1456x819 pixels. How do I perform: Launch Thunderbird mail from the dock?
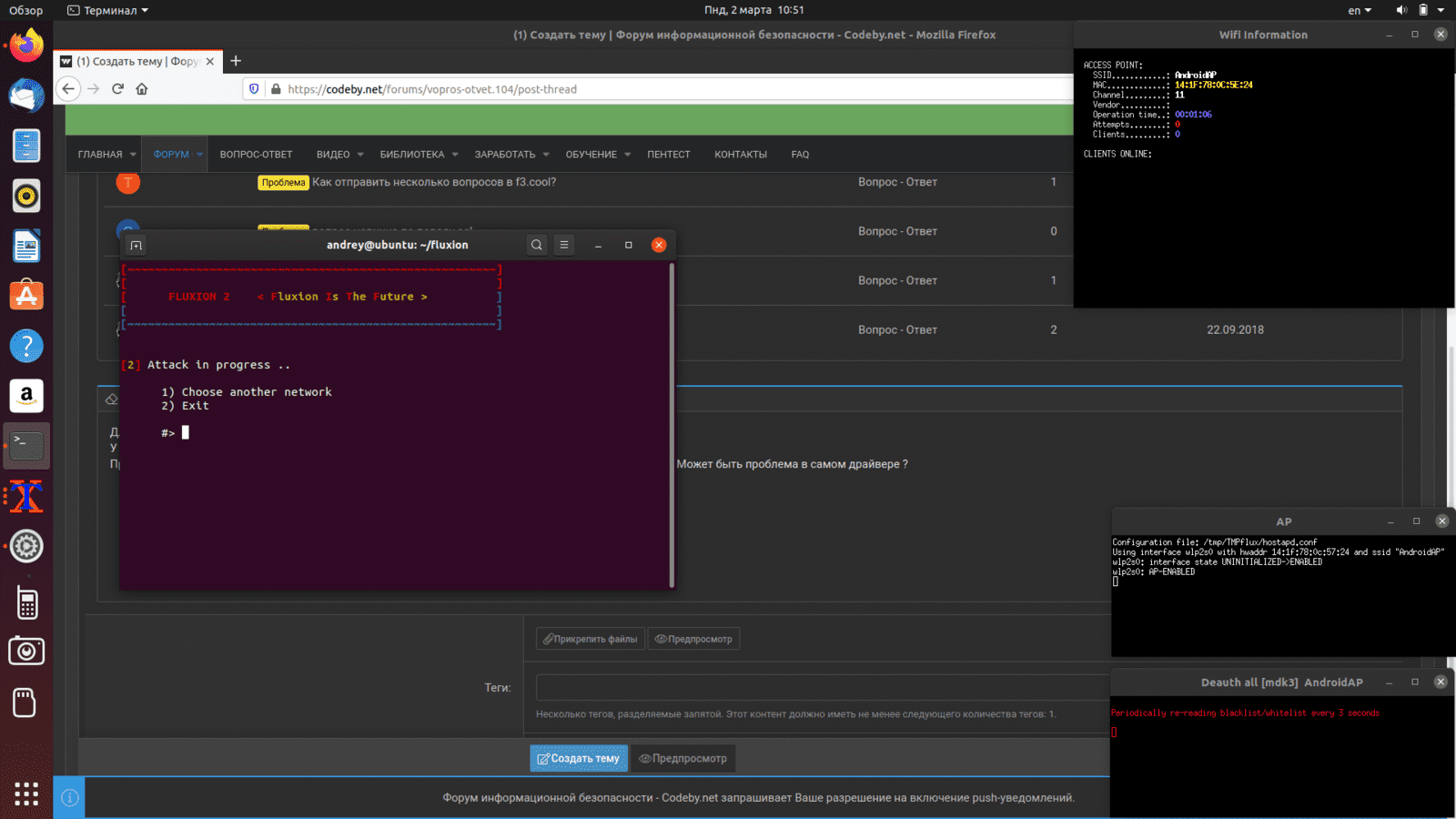tap(26, 96)
